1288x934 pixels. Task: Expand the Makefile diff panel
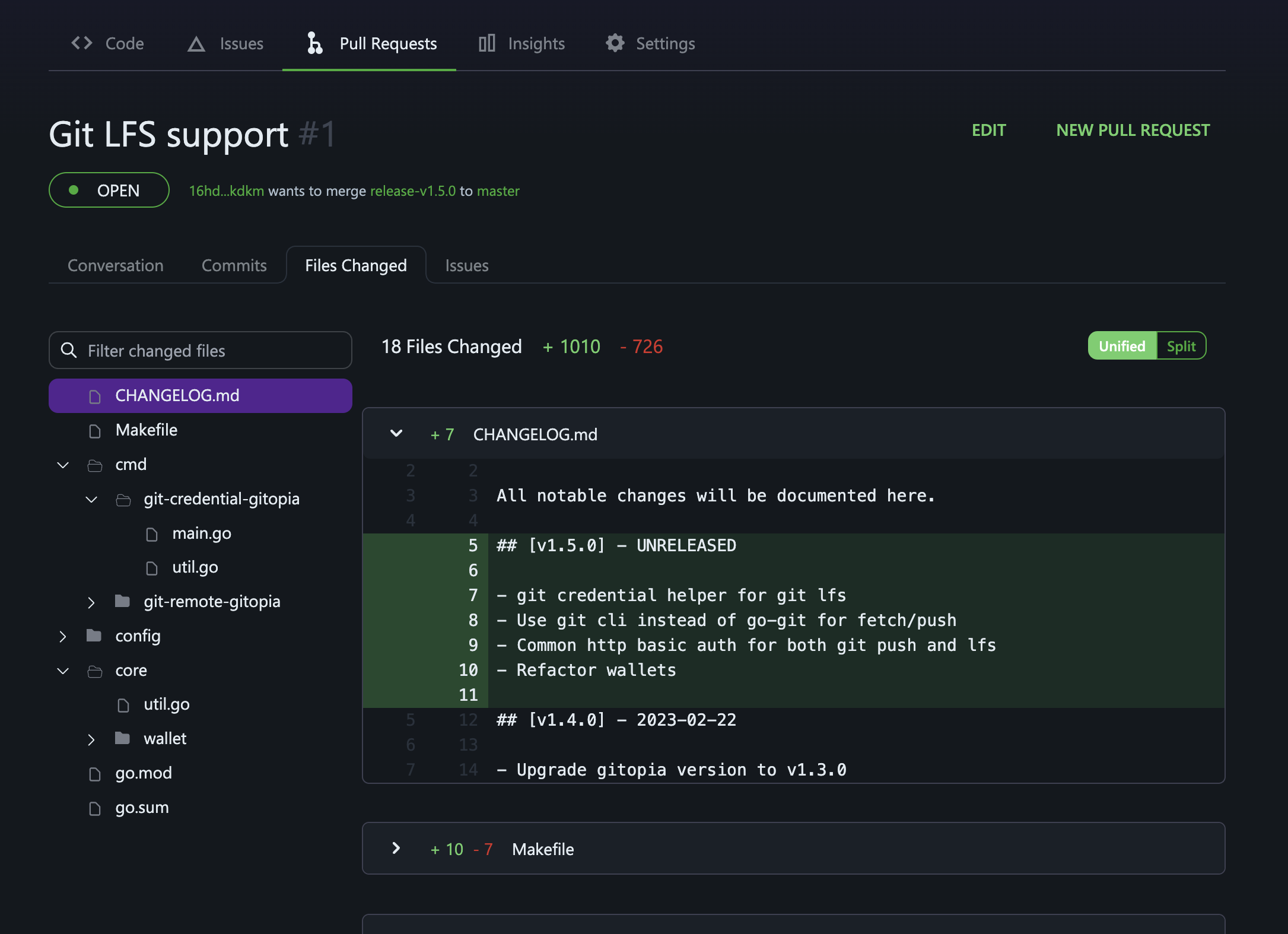point(396,849)
